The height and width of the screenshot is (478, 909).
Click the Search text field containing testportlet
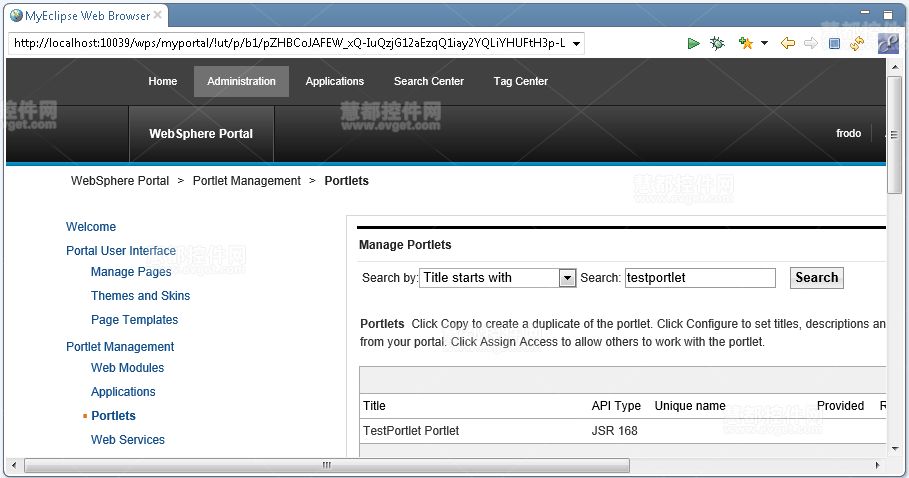[x=700, y=278]
